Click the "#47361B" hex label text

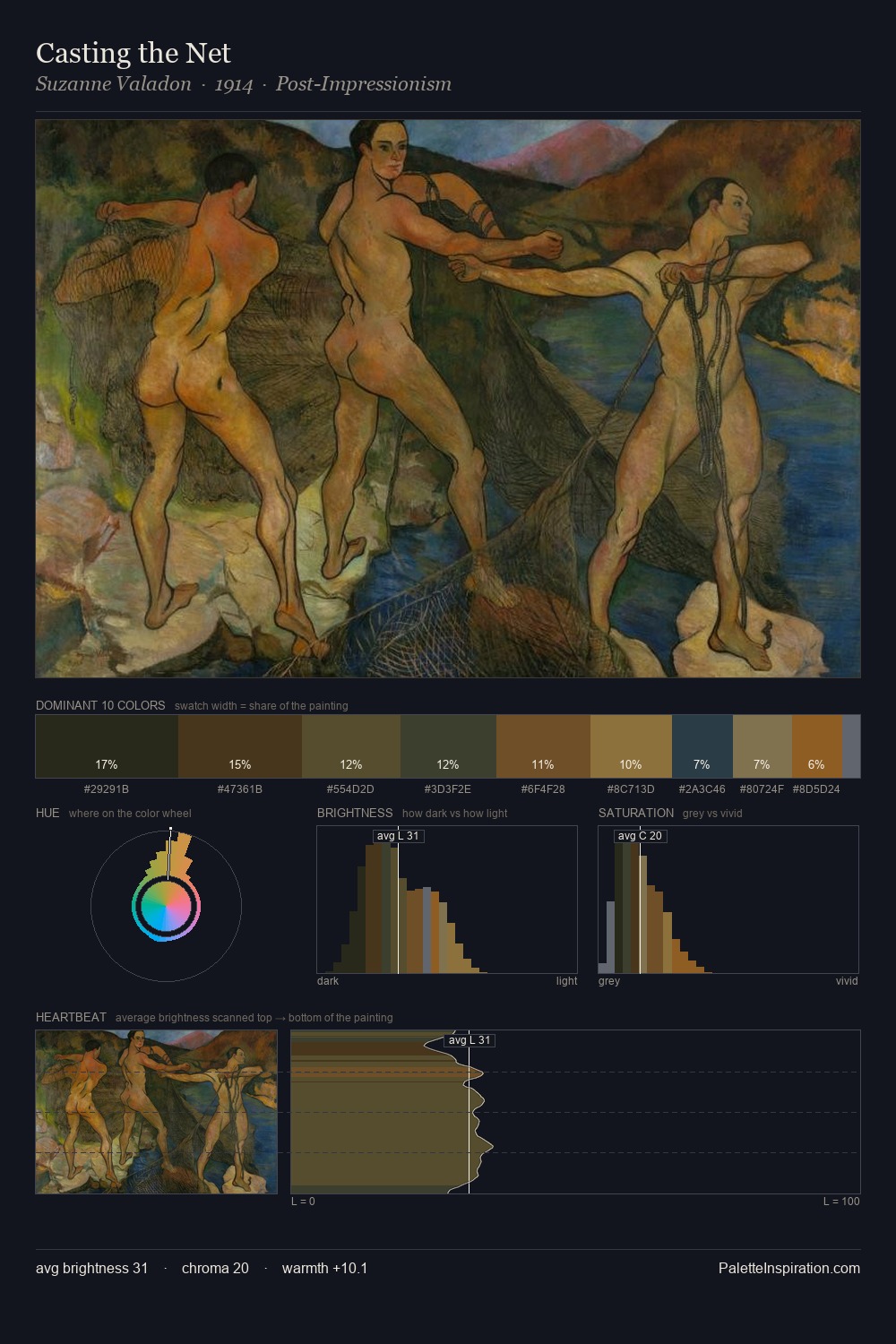[x=240, y=789]
